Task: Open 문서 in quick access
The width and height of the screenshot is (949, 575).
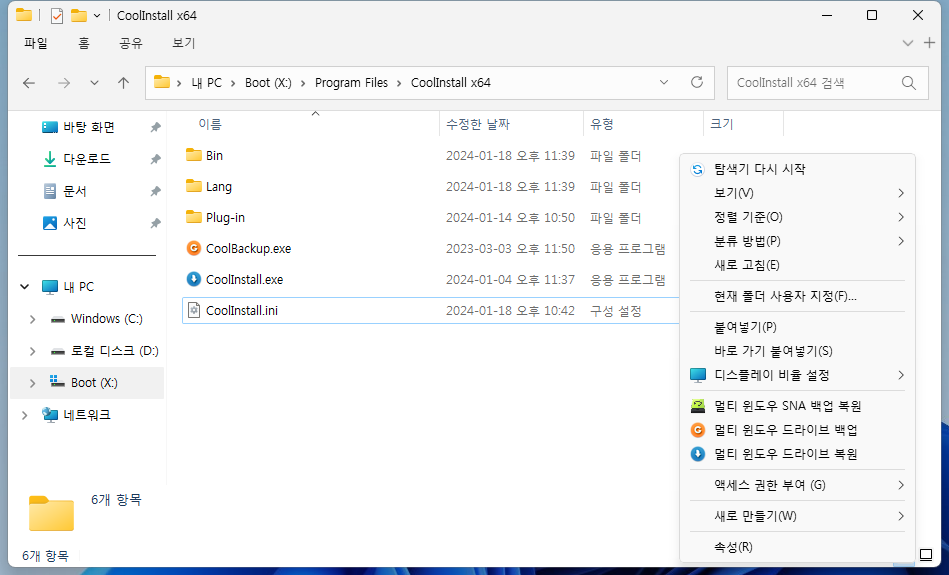Action: point(74,191)
